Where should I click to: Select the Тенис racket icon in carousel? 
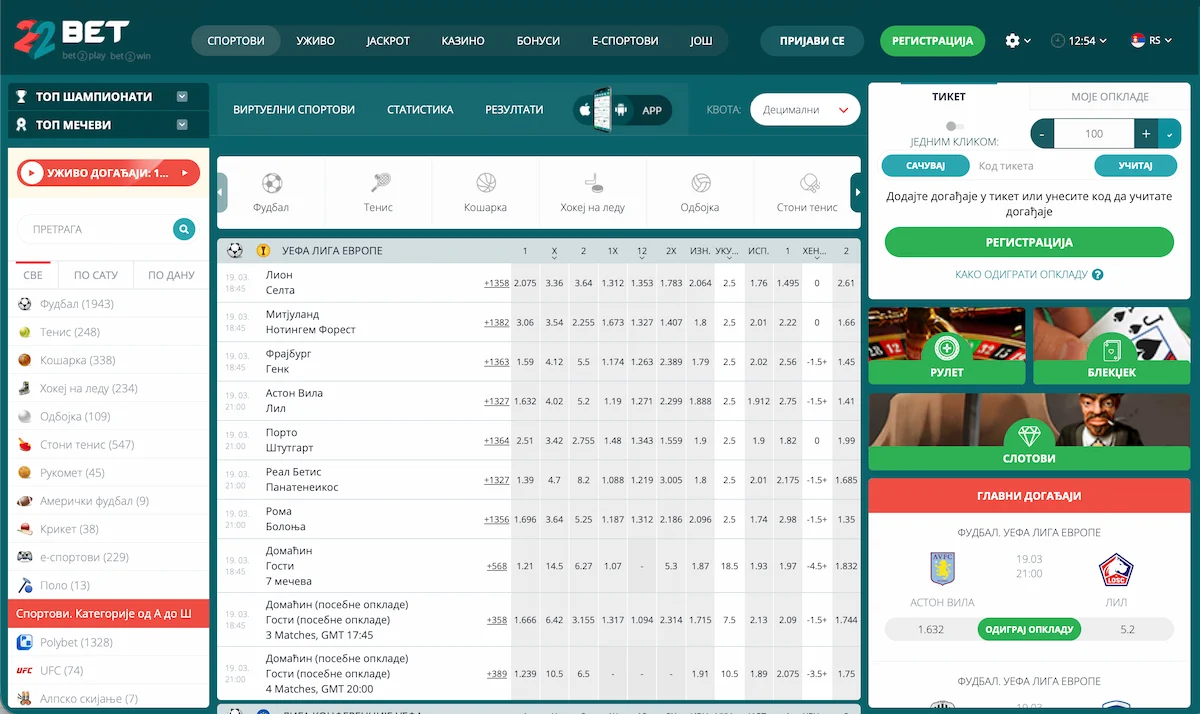tap(379, 184)
